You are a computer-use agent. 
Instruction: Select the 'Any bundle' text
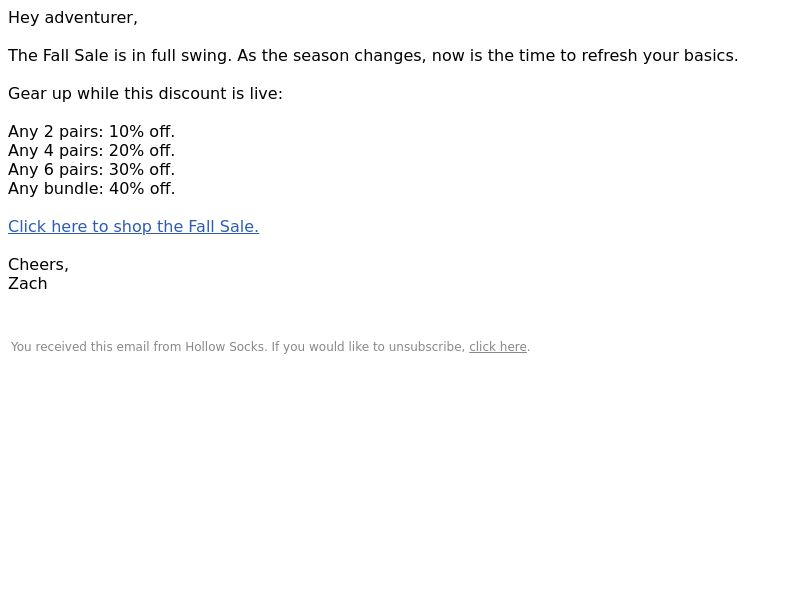pos(56,189)
